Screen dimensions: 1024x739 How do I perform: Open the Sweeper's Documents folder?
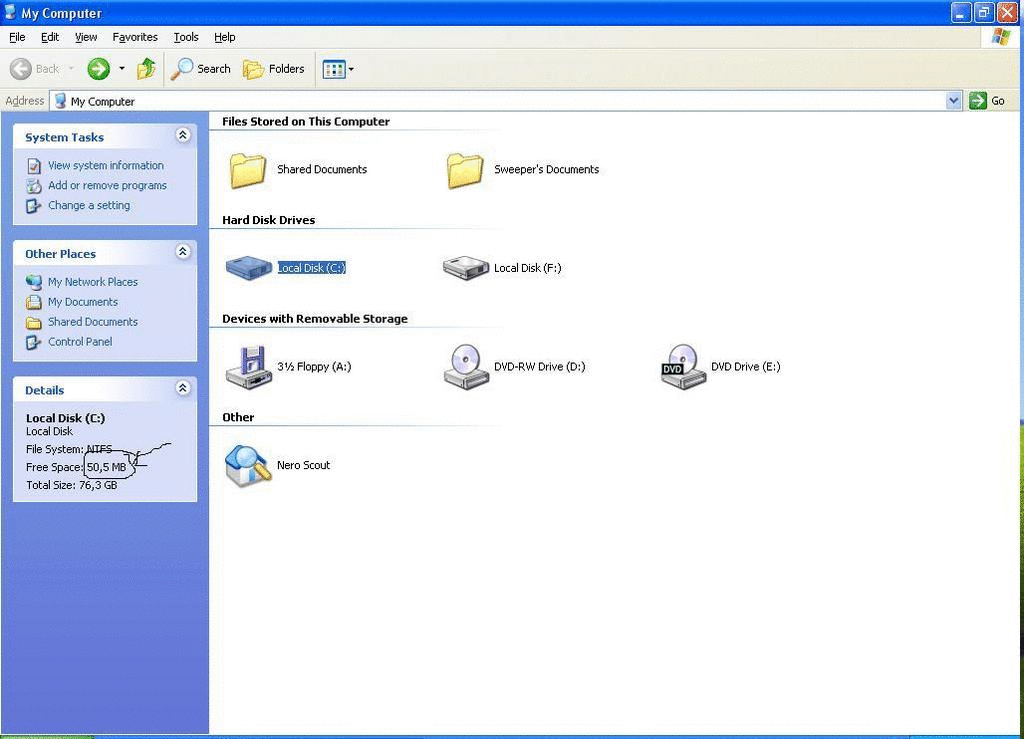coord(465,170)
